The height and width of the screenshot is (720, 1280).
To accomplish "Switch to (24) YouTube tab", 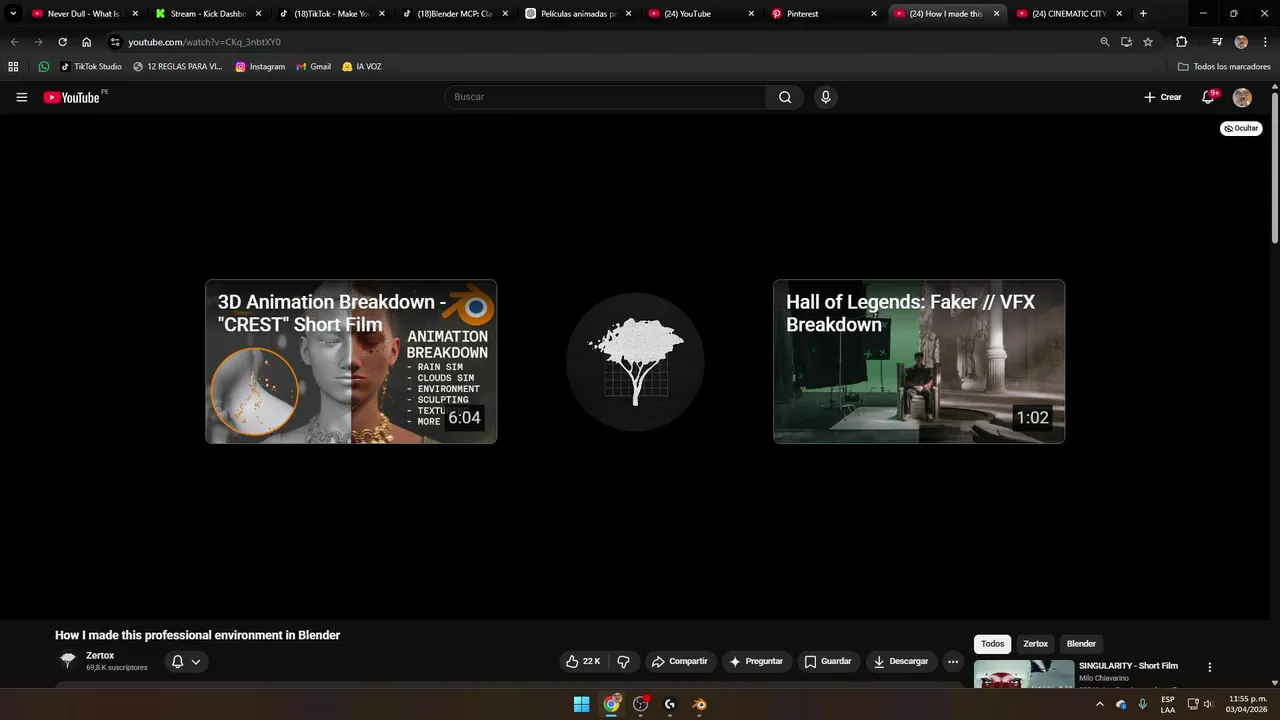I will (701, 14).
